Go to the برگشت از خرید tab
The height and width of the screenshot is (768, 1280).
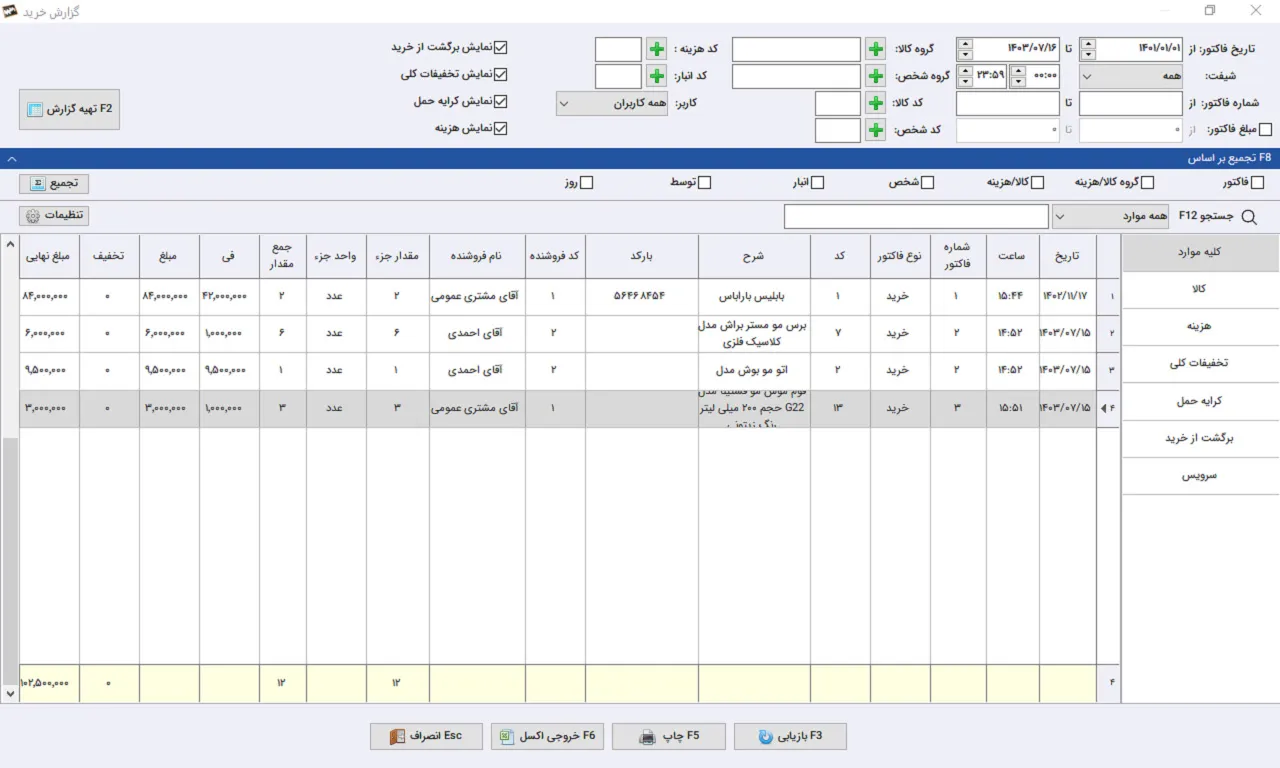pos(1200,439)
